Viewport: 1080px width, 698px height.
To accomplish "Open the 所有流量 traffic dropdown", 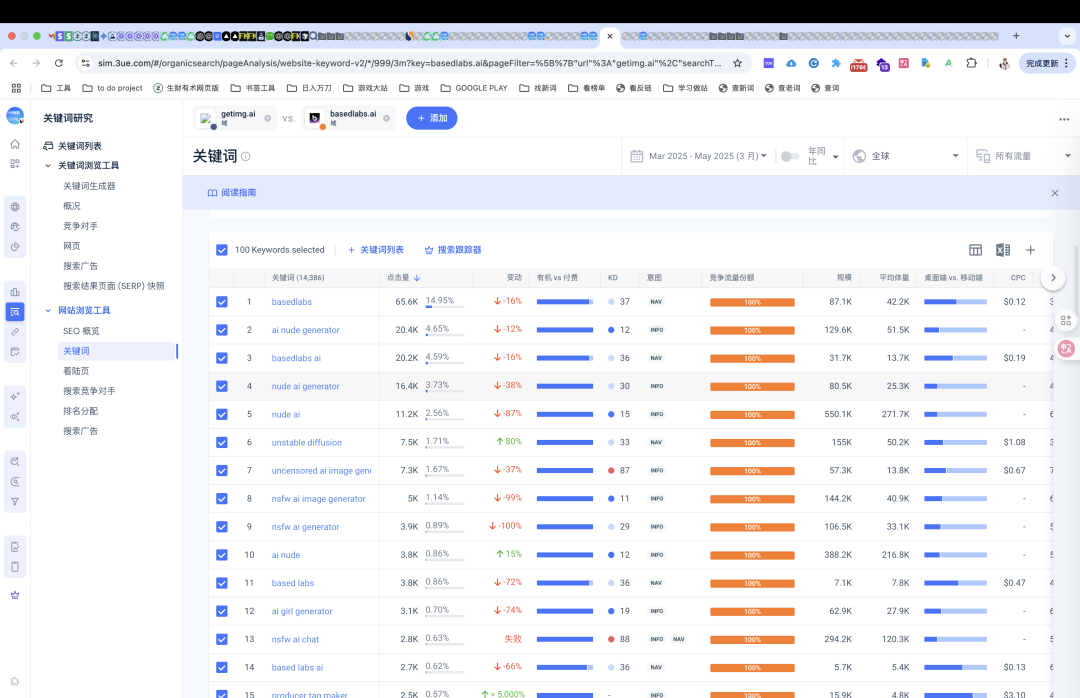I will pos(1024,156).
